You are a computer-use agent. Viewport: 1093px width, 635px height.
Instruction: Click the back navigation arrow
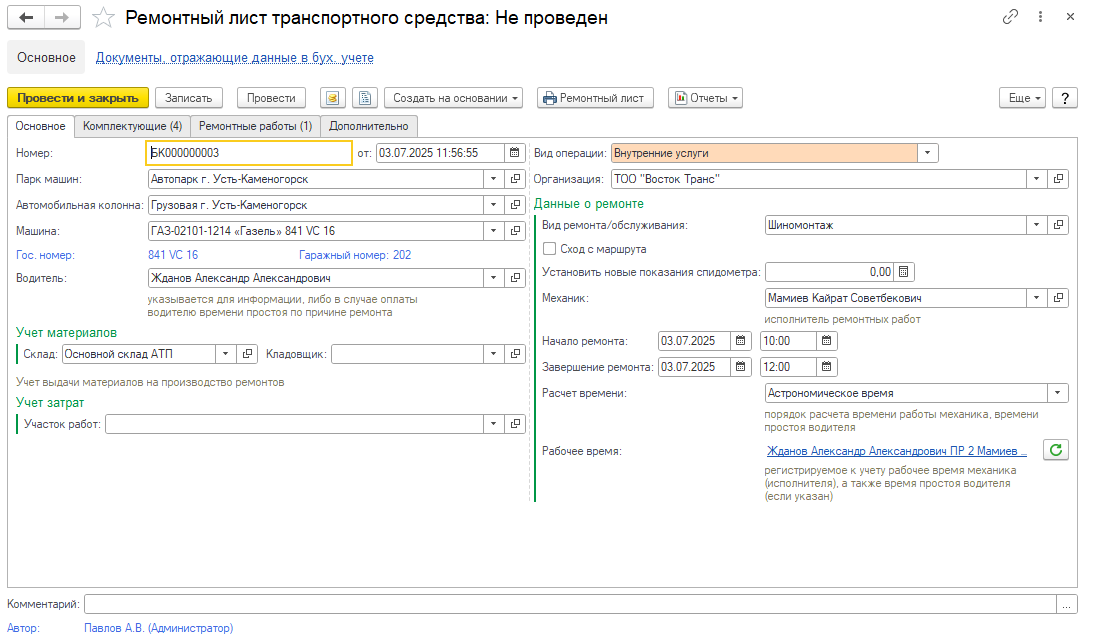[26, 18]
